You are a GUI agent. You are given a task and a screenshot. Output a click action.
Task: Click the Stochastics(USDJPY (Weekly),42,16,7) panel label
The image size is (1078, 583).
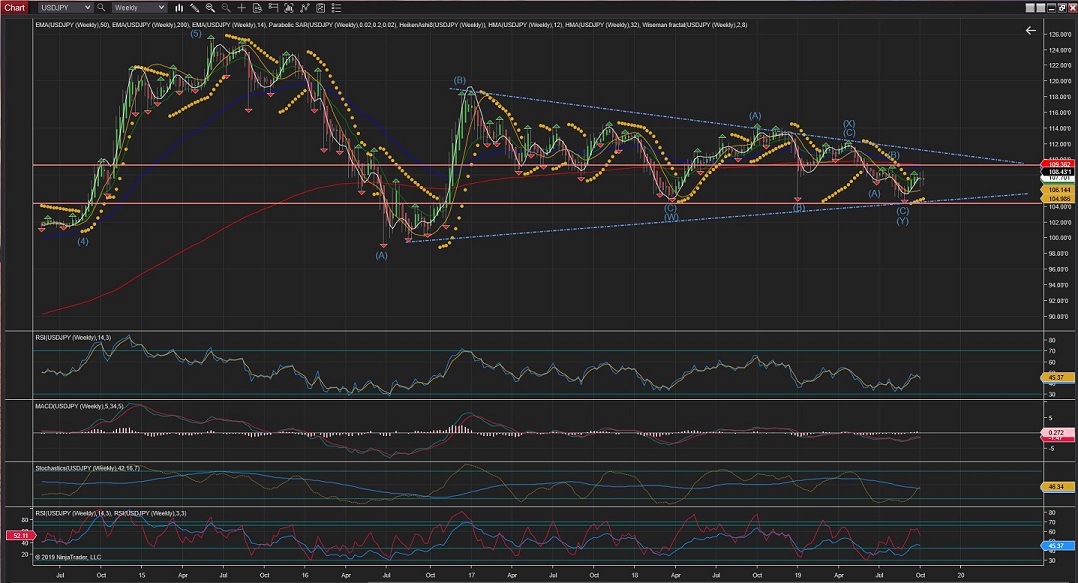[x=87, y=468]
